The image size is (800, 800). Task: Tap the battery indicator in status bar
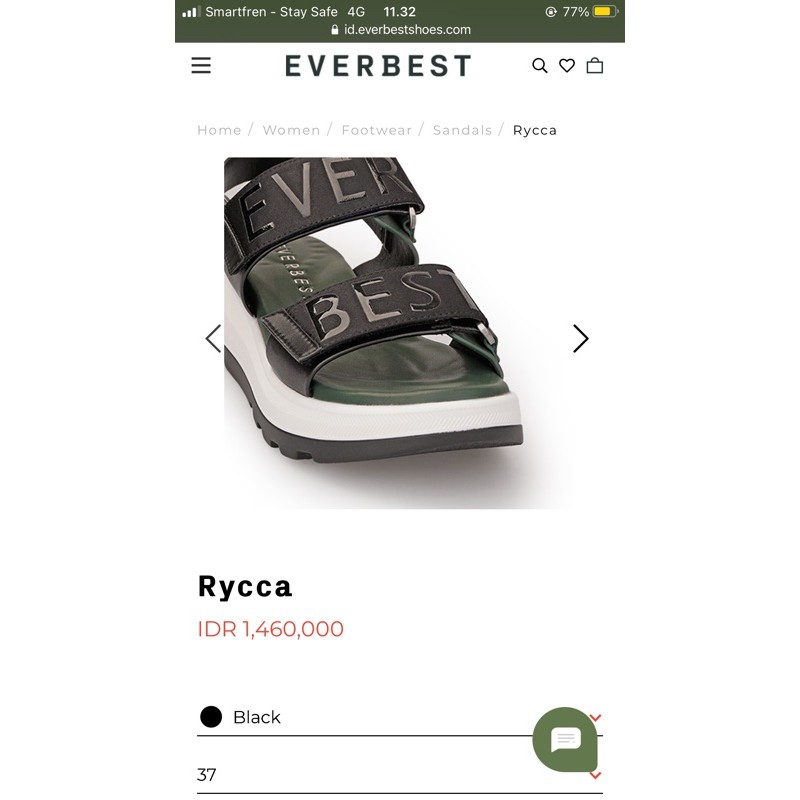click(x=605, y=11)
